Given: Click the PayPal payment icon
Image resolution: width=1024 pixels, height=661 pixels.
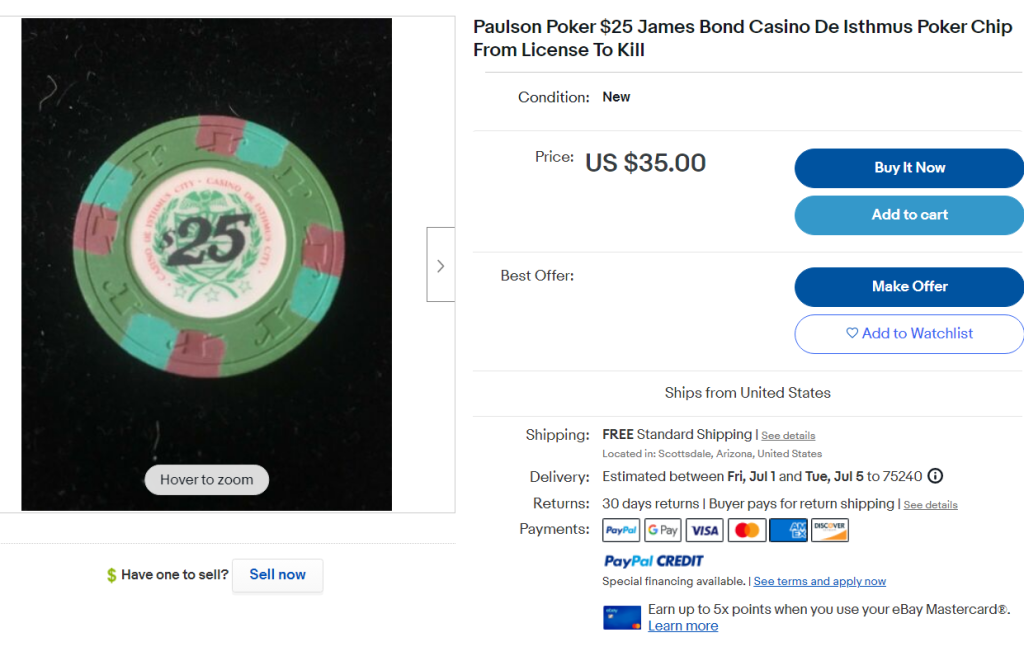Looking at the screenshot, I should pyautogui.click(x=621, y=530).
